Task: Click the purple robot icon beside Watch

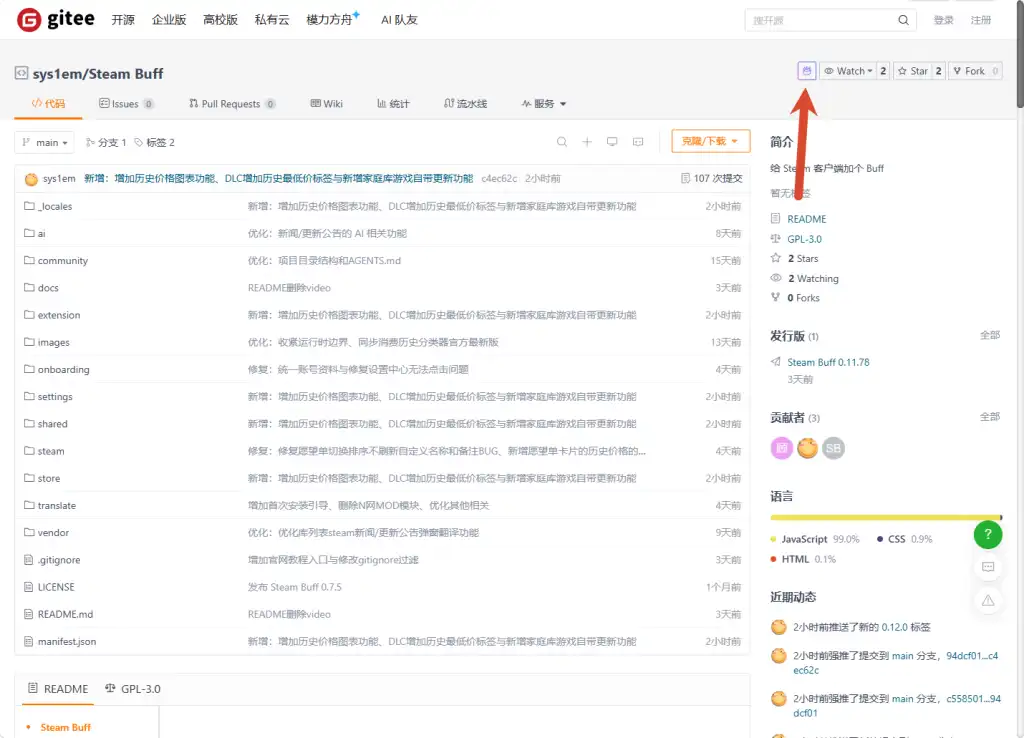Action: 807,71
